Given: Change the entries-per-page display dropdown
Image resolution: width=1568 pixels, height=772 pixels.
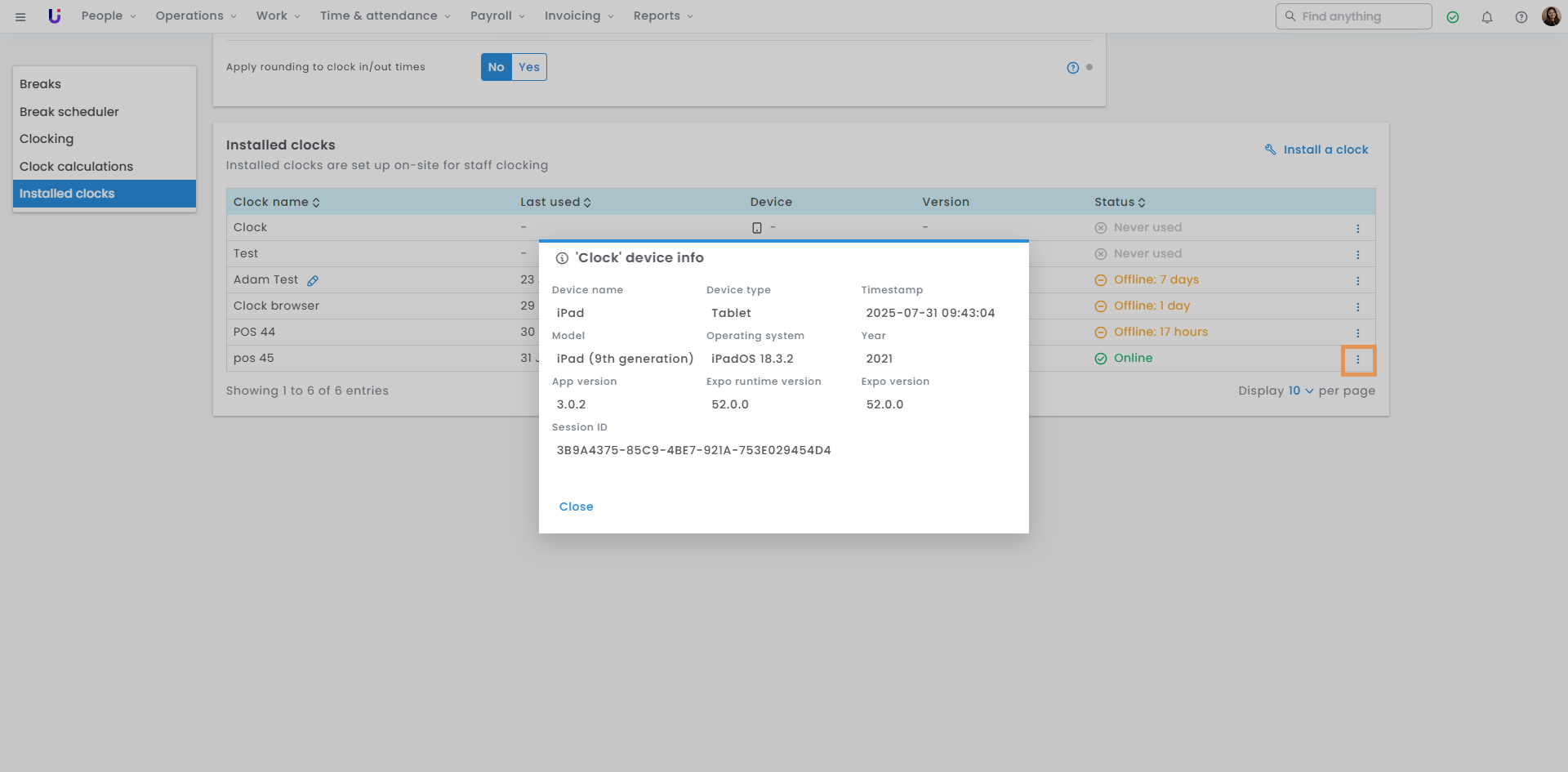Looking at the screenshot, I should coord(1300,390).
